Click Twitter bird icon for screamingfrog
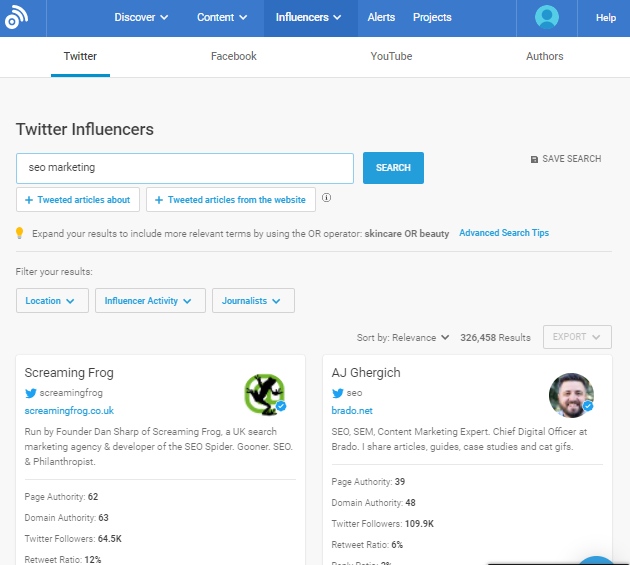 click(x=31, y=393)
